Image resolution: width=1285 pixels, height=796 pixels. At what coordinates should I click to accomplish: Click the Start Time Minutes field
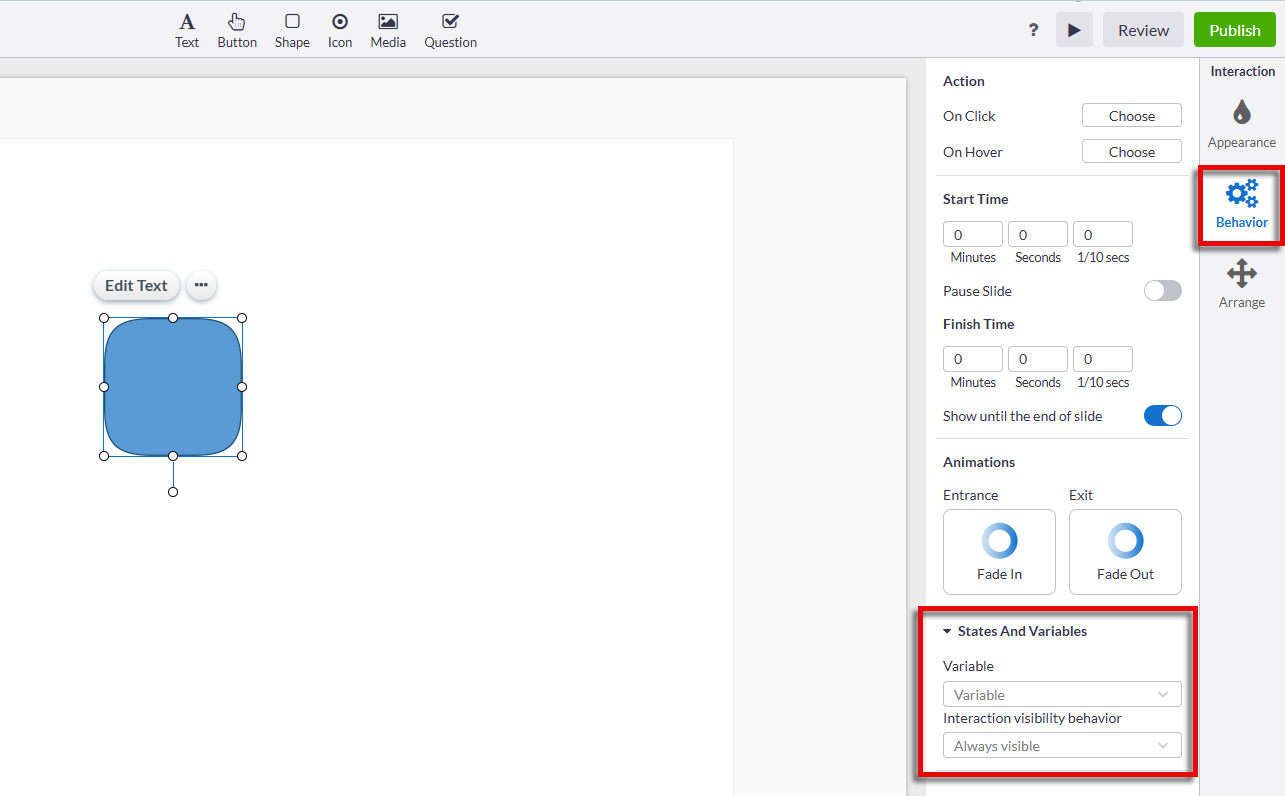(x=972, y=234)
